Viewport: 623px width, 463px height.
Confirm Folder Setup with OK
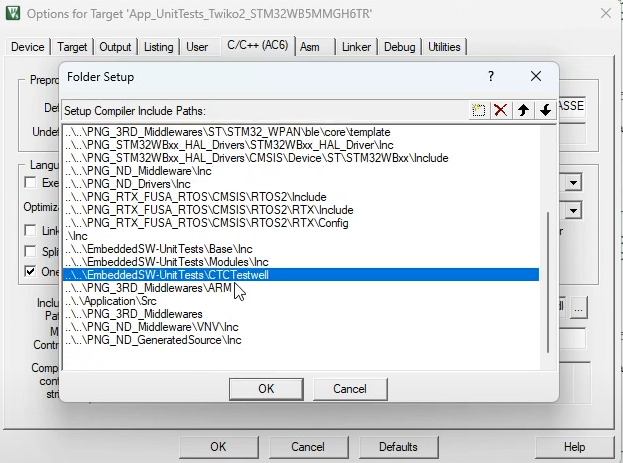266,389
